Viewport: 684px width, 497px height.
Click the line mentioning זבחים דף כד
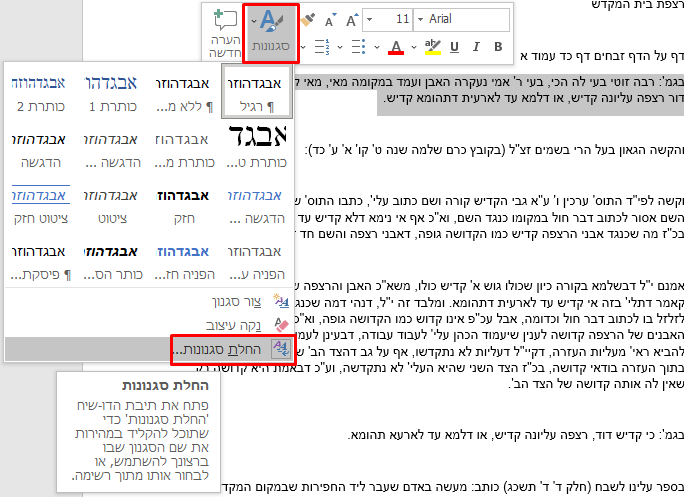602,56
